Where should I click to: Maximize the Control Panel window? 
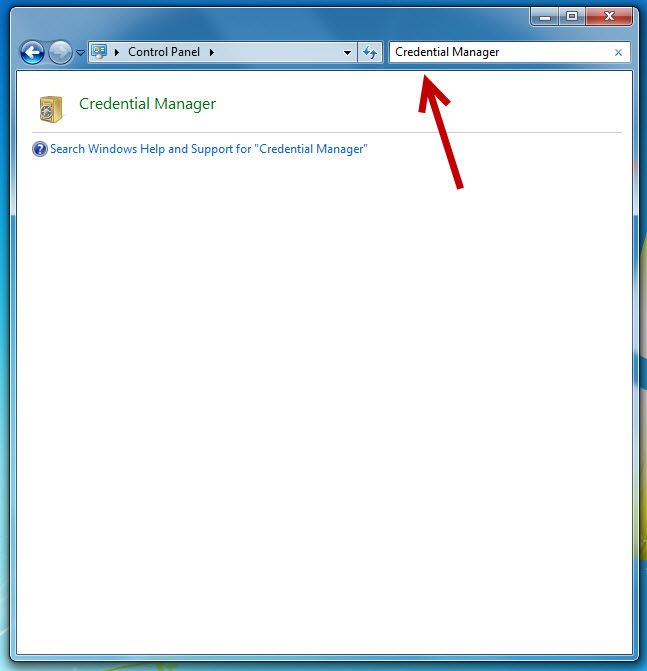572,17
